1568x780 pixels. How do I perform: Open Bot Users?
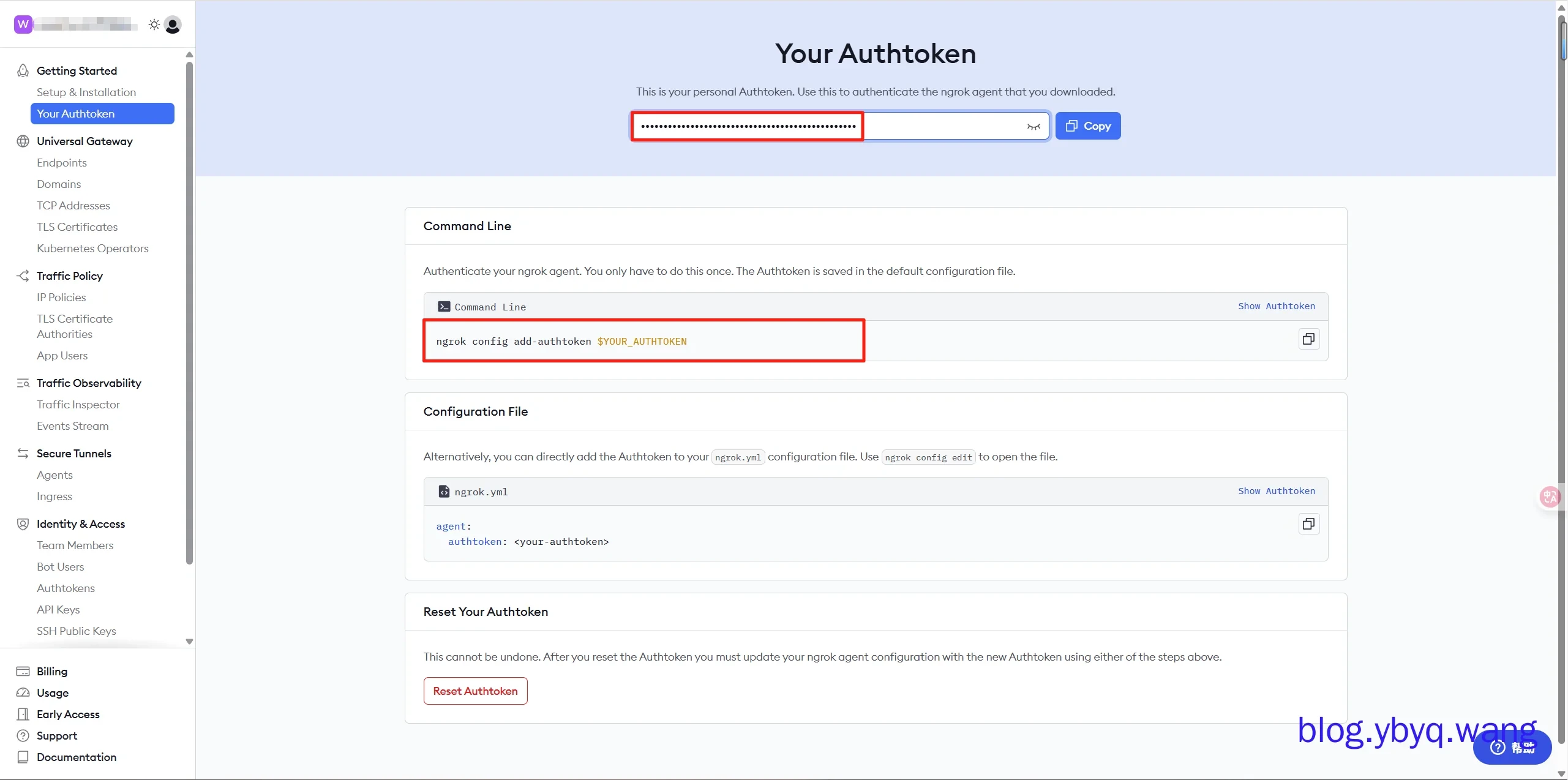pos(61,566)
